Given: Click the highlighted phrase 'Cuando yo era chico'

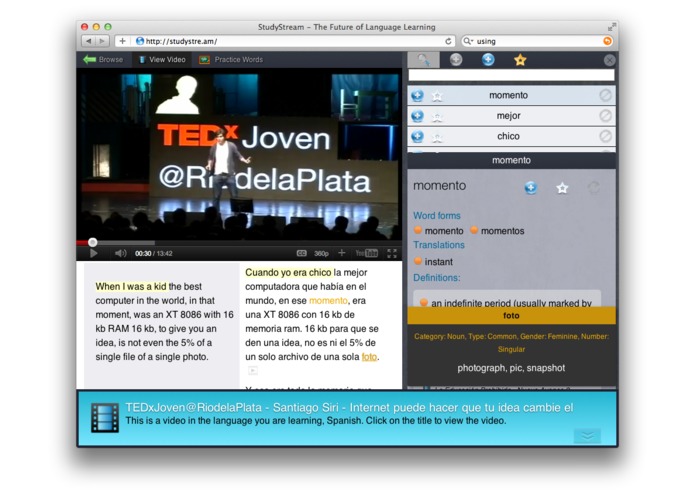Looking at the screenshot, I should 288,272.
